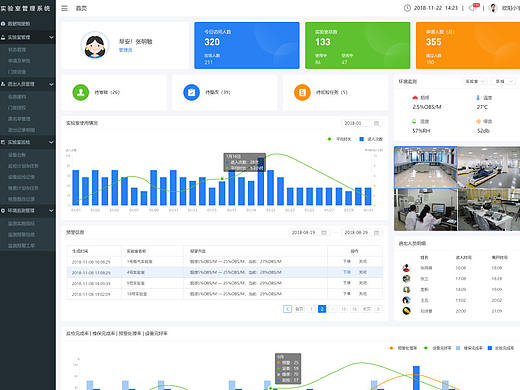Screen dimensions: 520x390
Task: Click the orange noise icon above 52db
Action: point(478,121)
